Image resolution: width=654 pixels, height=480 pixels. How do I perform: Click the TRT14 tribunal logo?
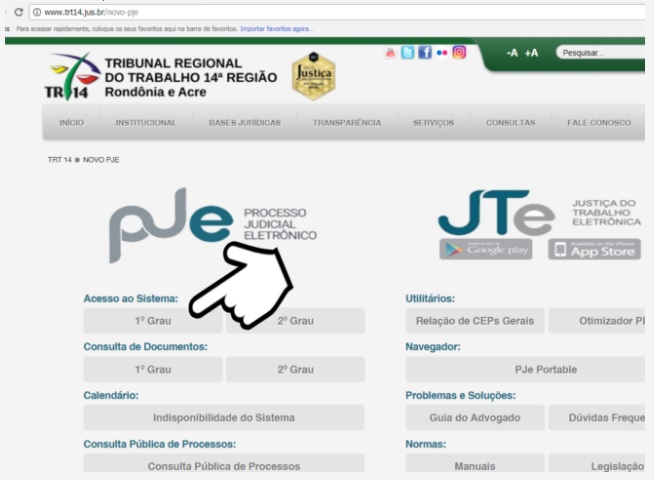pyautogui.click(x=72, y=77)
